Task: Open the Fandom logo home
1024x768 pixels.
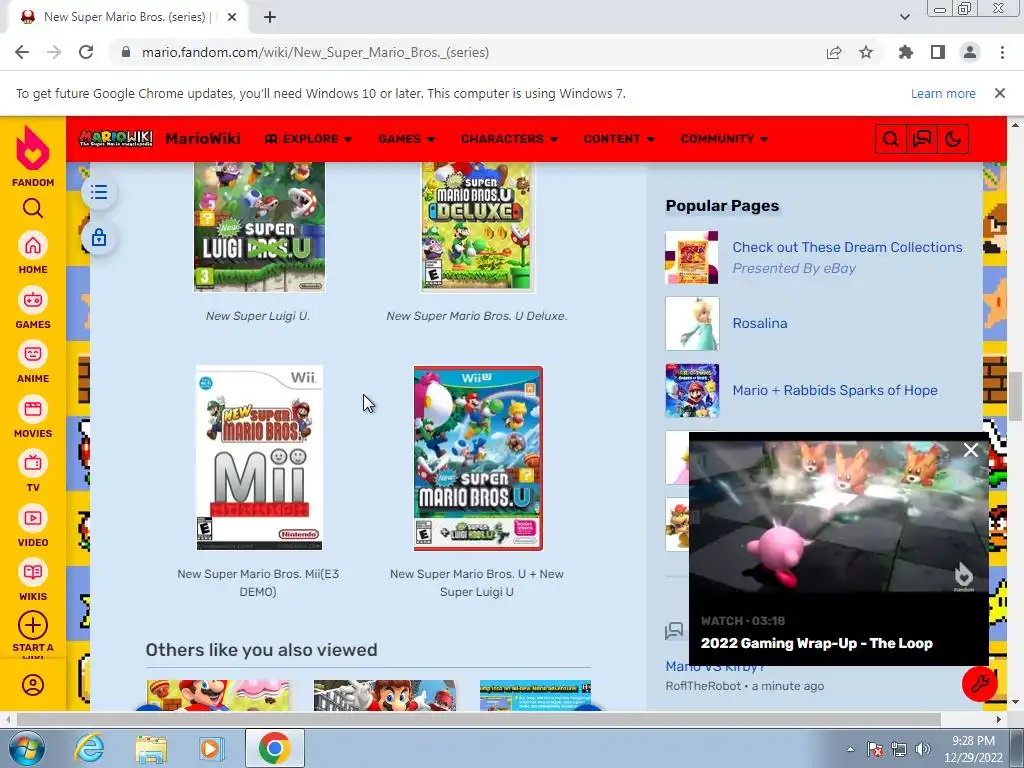Action: pyautogui.click(x=33, y=155)
